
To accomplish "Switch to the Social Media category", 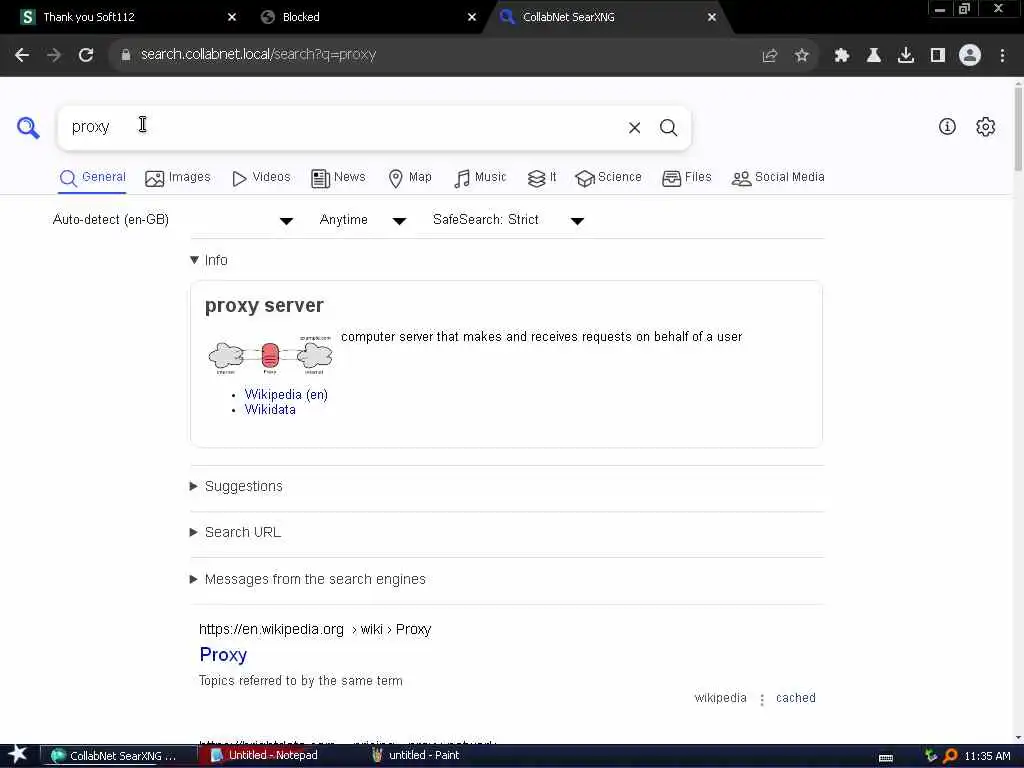I will [778, 178].
